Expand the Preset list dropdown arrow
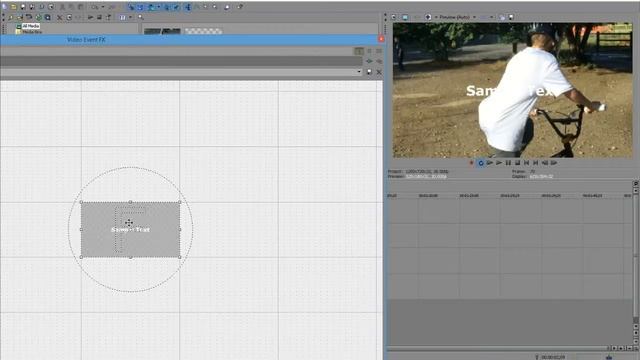The image size is (640, 360). [x=359, y=72]
